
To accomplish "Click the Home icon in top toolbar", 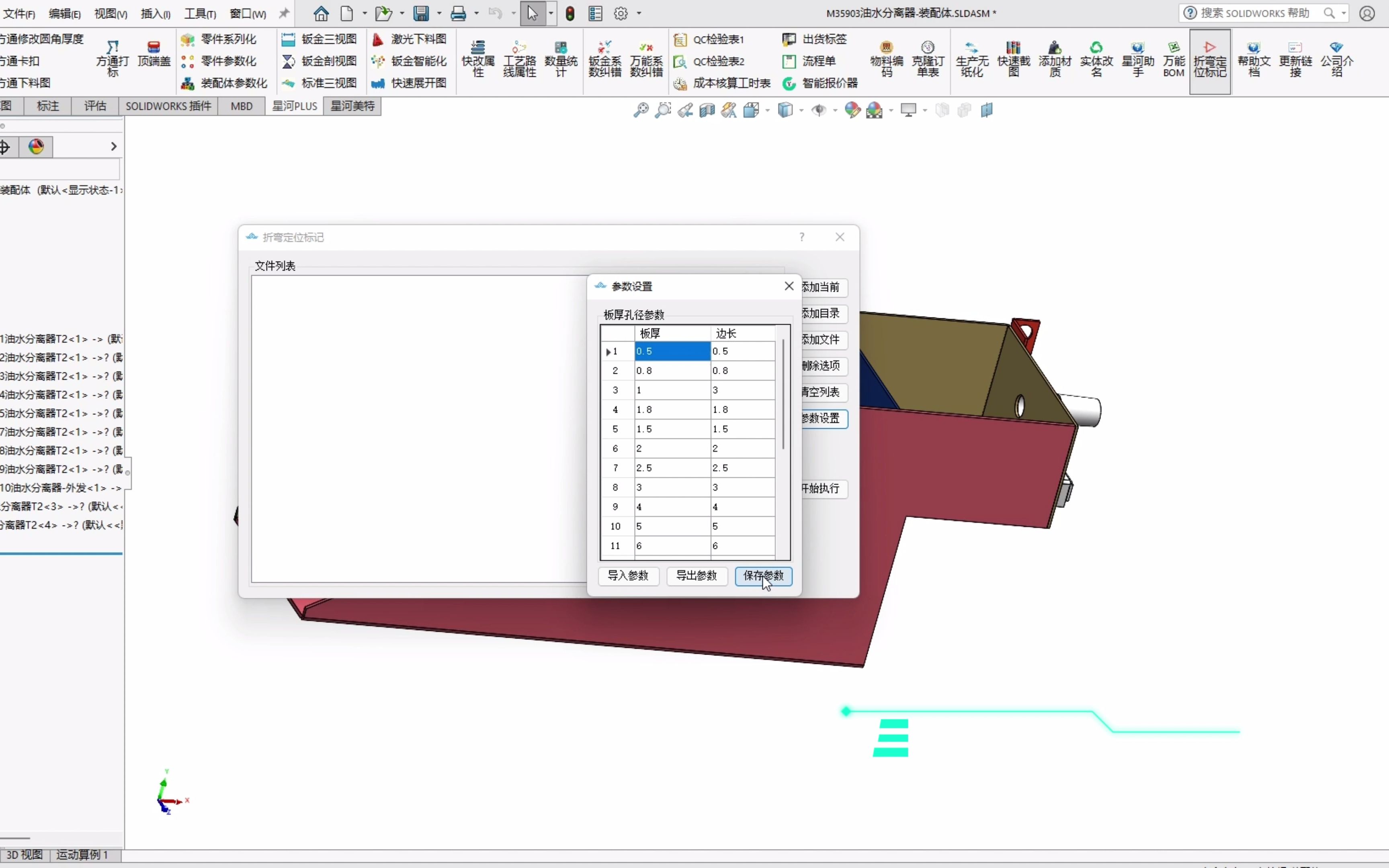I will 321,13.
